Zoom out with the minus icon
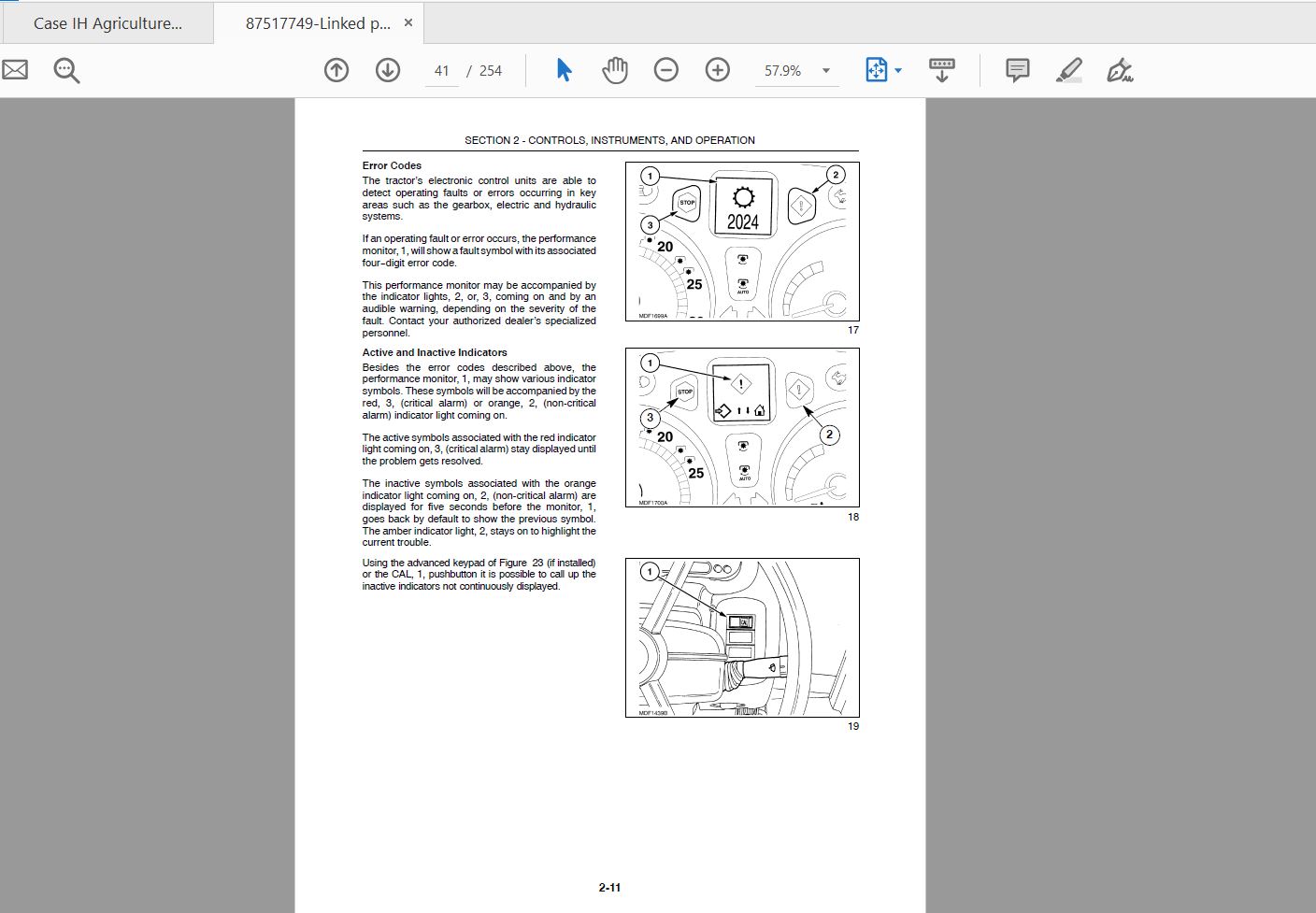Image resolution: width=1316 pixels, height=913 pixels. click(666, 70)
